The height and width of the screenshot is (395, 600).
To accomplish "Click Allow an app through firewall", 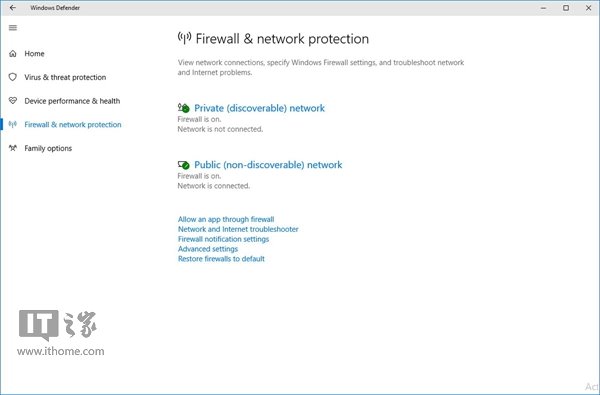I will pos(226,219).
